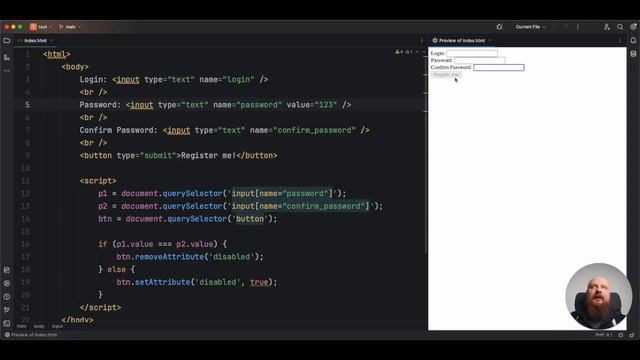Close the index.html editor tab
The height and width of the screenshot is (360, 640).
(x=51, y=40)
